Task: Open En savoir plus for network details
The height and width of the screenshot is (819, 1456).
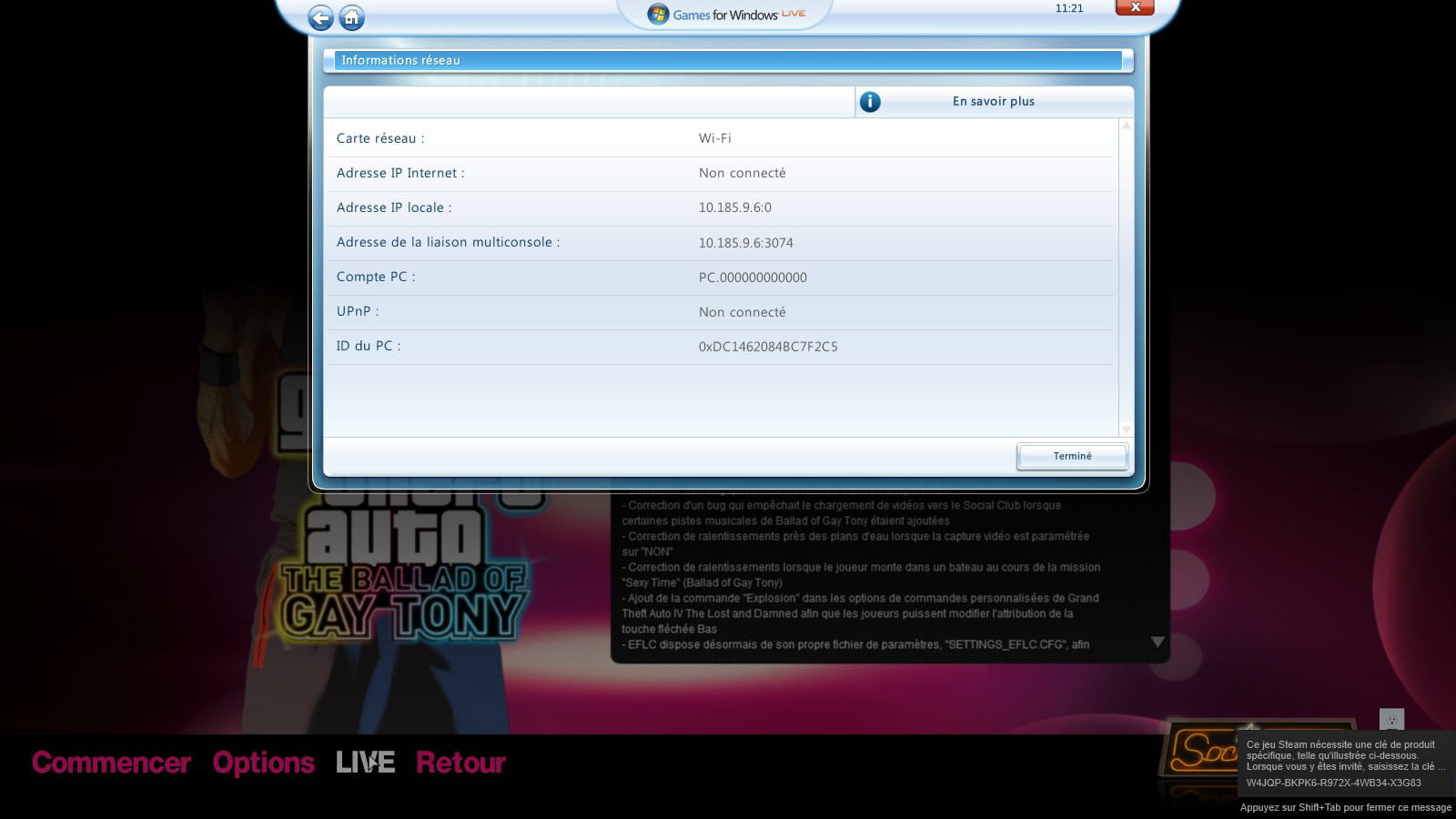Action: [x=993, y=102]
